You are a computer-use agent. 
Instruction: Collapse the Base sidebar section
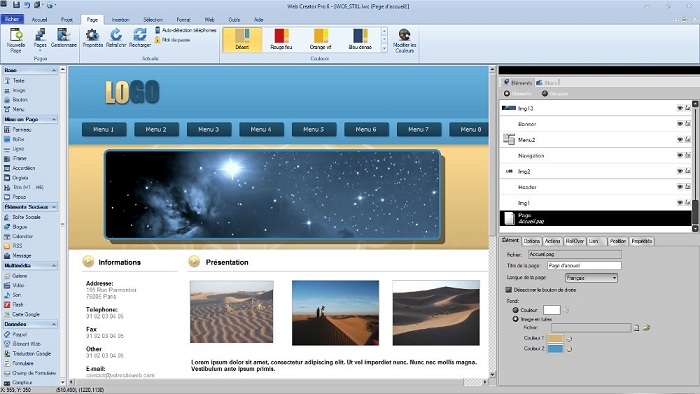[54, 71]
